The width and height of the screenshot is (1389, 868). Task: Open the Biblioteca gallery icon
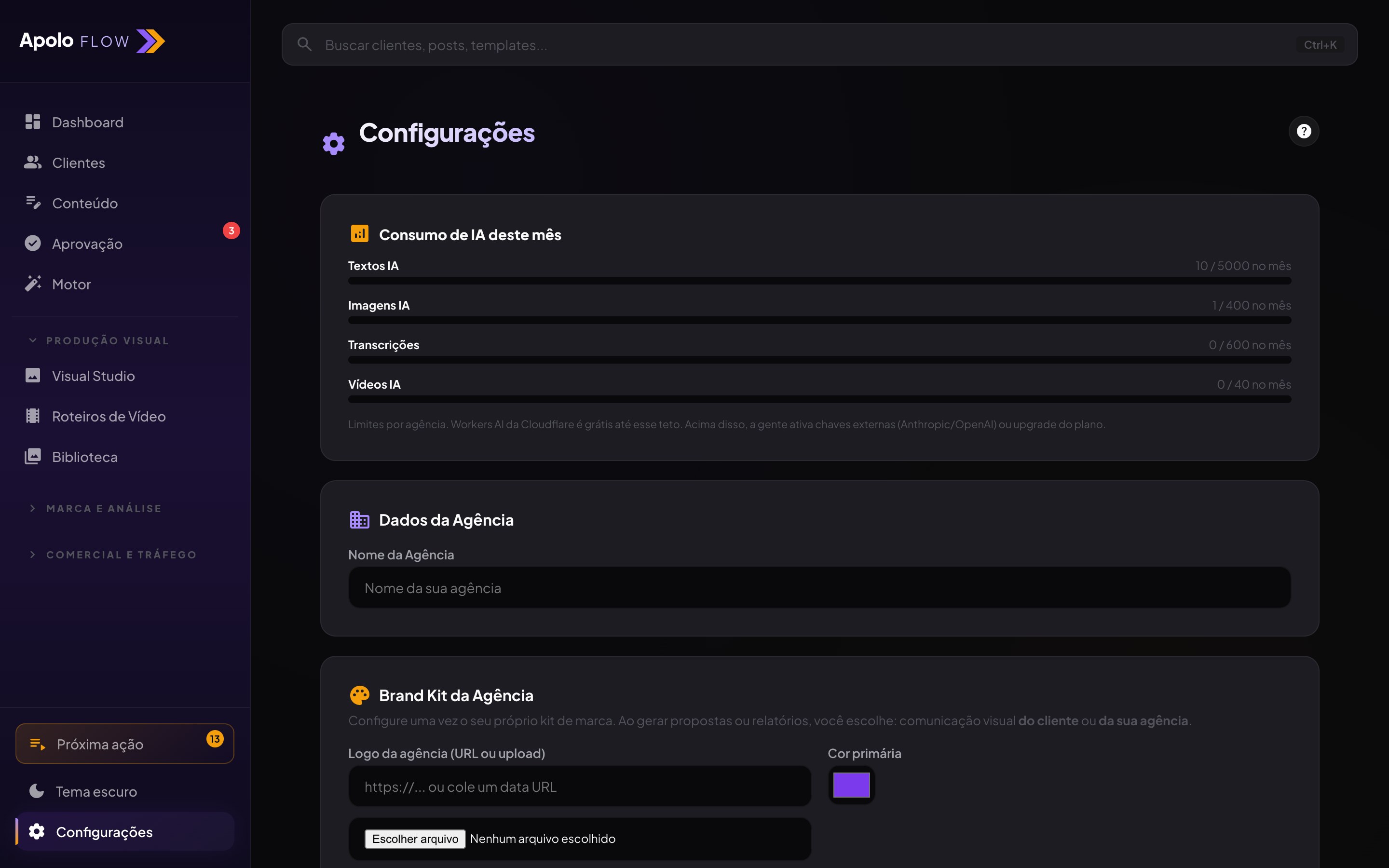[33, 456]
